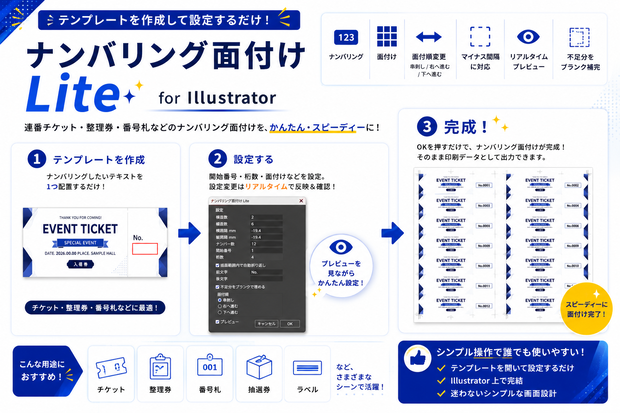Click the 面付順変更 double-arrow icon
Viewport: 620px width, 413px height.
pyautogui.click(x=429, y=37)
